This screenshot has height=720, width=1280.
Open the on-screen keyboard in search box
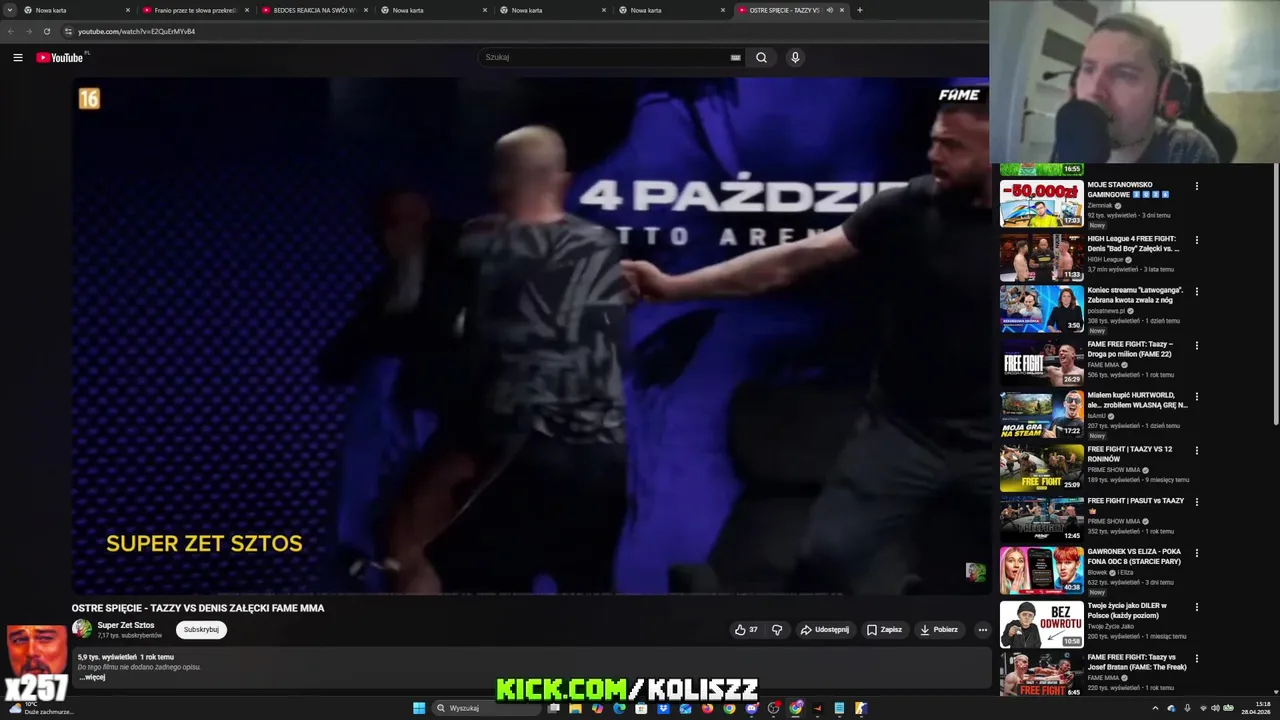pyautogui.click(x=736, y=57)
